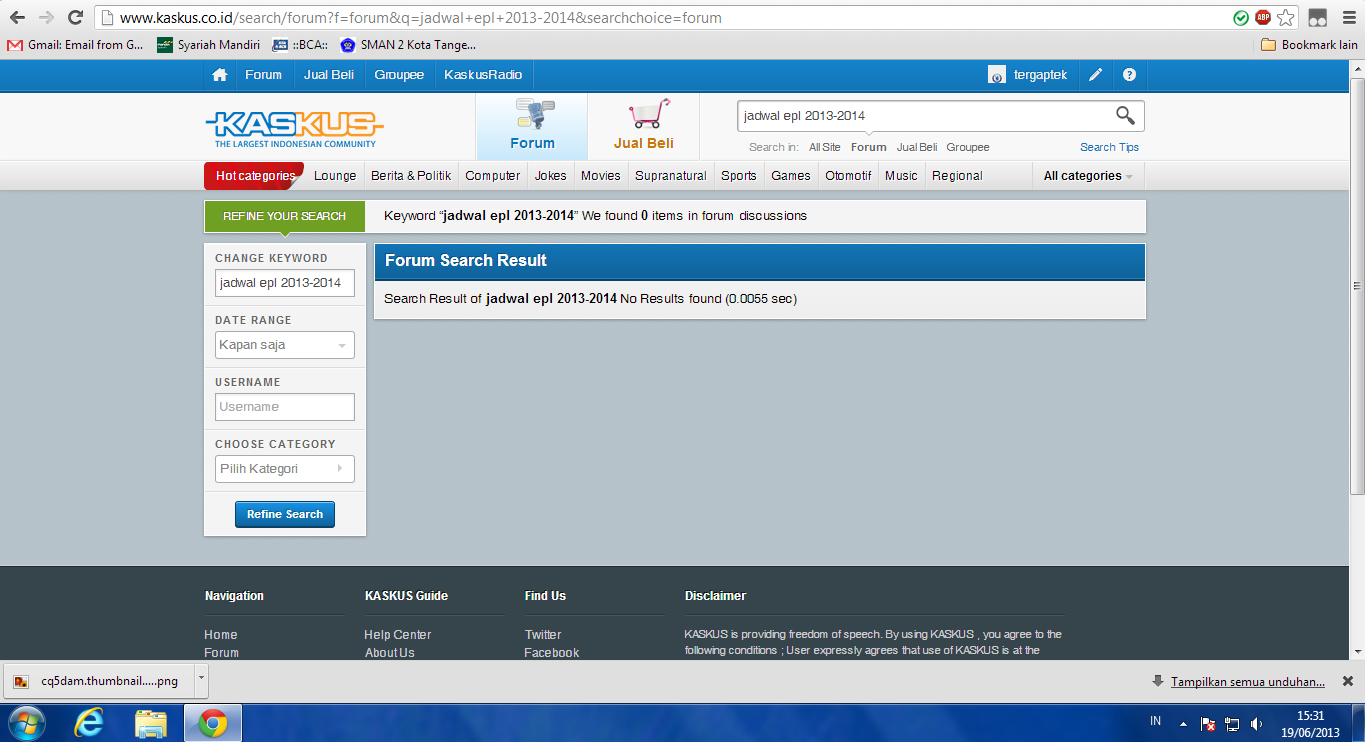Open the Help Center footer link
The image size is (1365, 742).
pos(397,635)
